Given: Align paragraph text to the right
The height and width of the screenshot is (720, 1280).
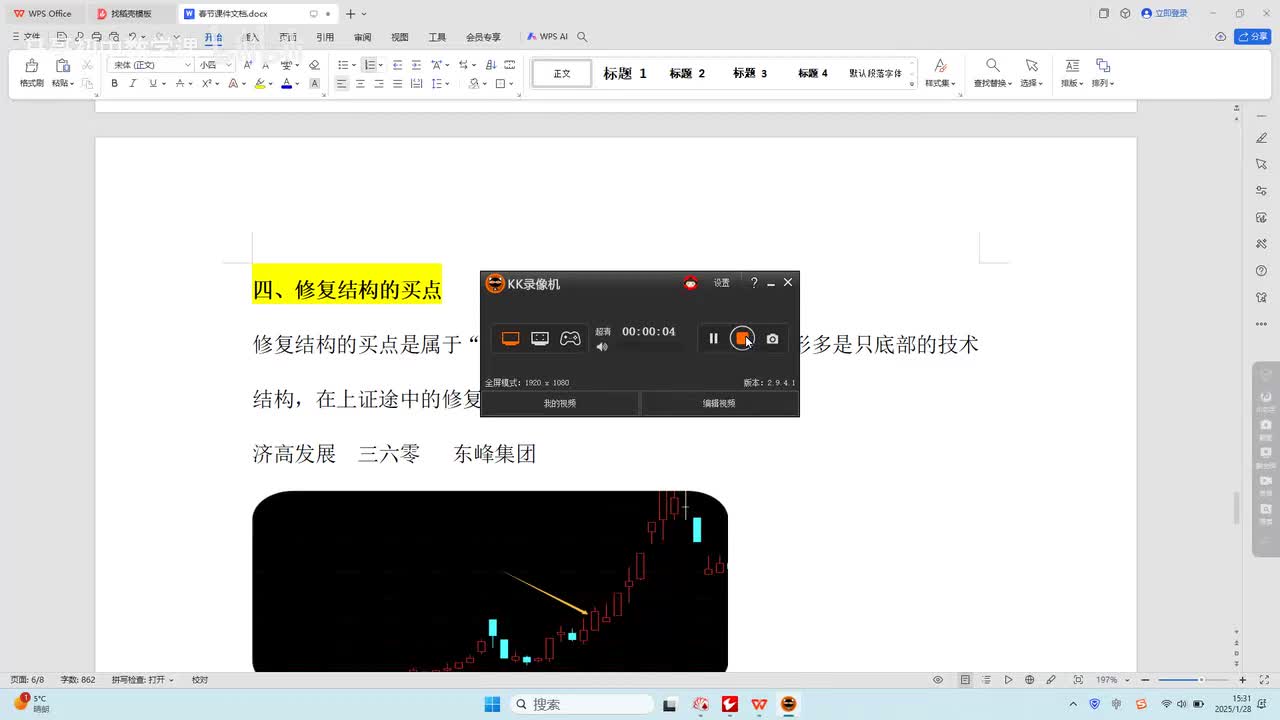Looking at the screenshot, I should pos(379,83).
